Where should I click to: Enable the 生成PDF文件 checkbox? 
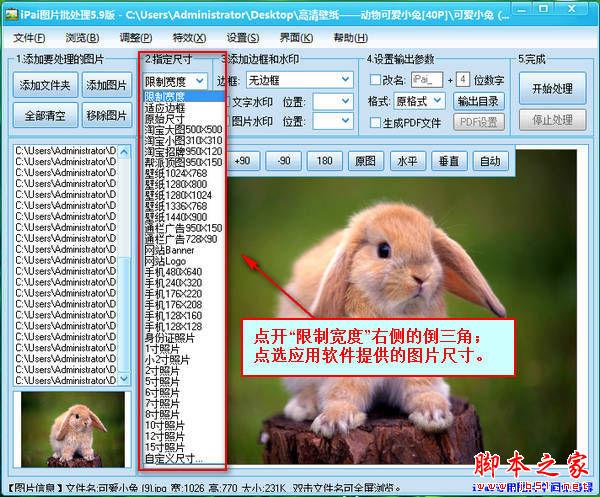(x=375, y=123)
